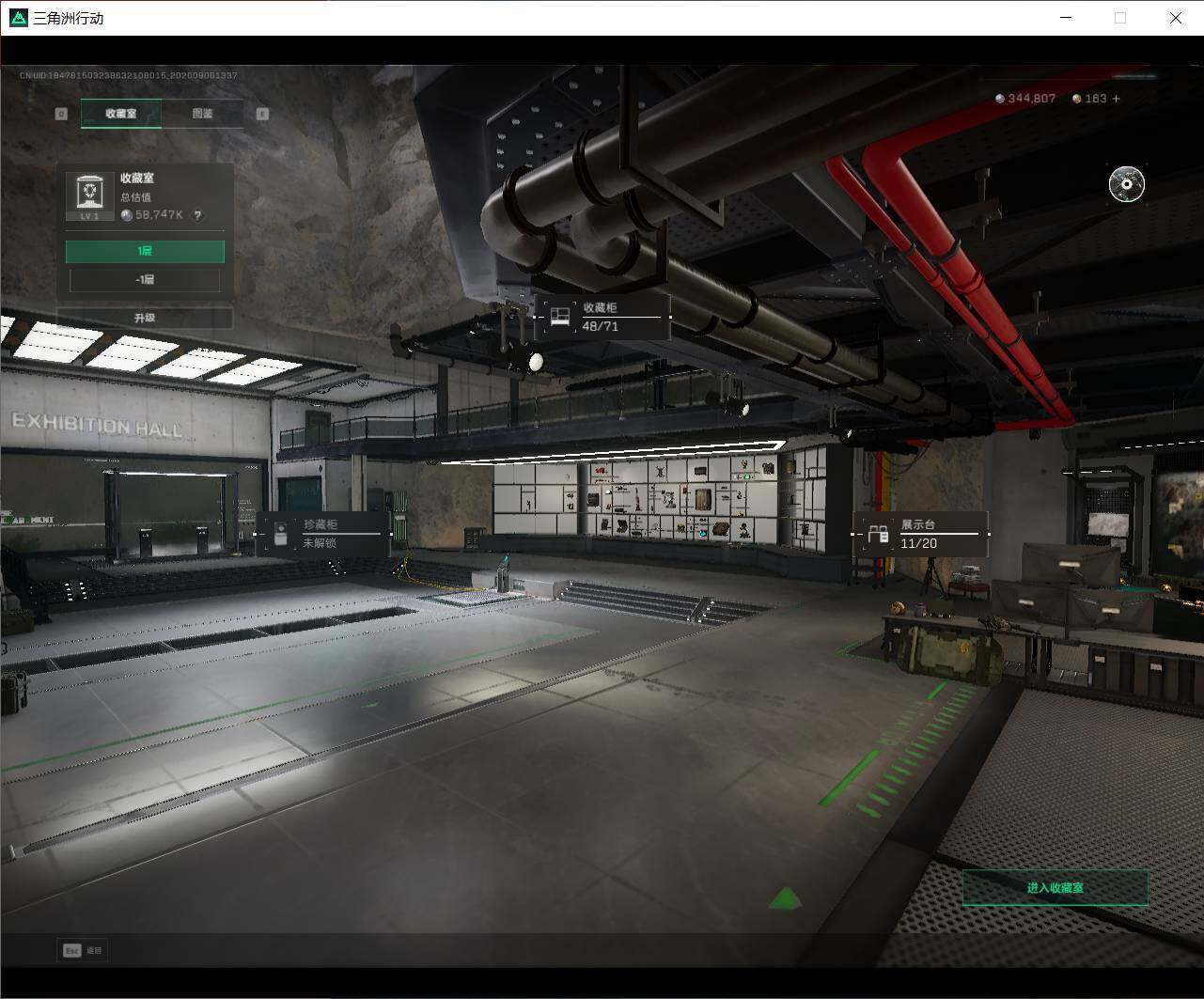Click the silver currency coin icon
Image resolution: width=1204 pixels, height=999 pixels.
tap(1000, 99)
